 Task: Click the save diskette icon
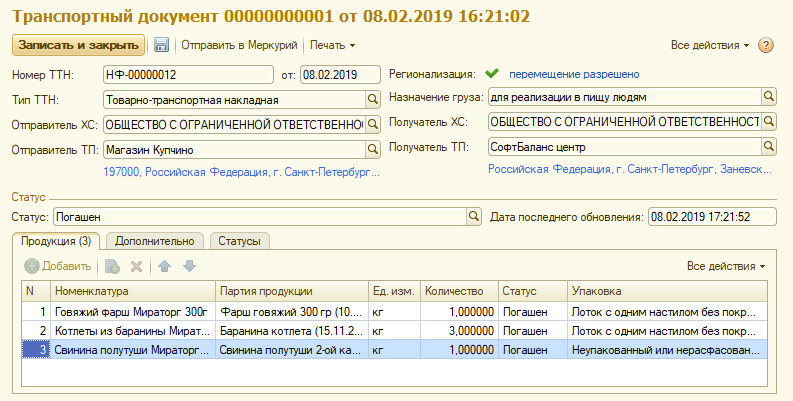tap(161, 45)
